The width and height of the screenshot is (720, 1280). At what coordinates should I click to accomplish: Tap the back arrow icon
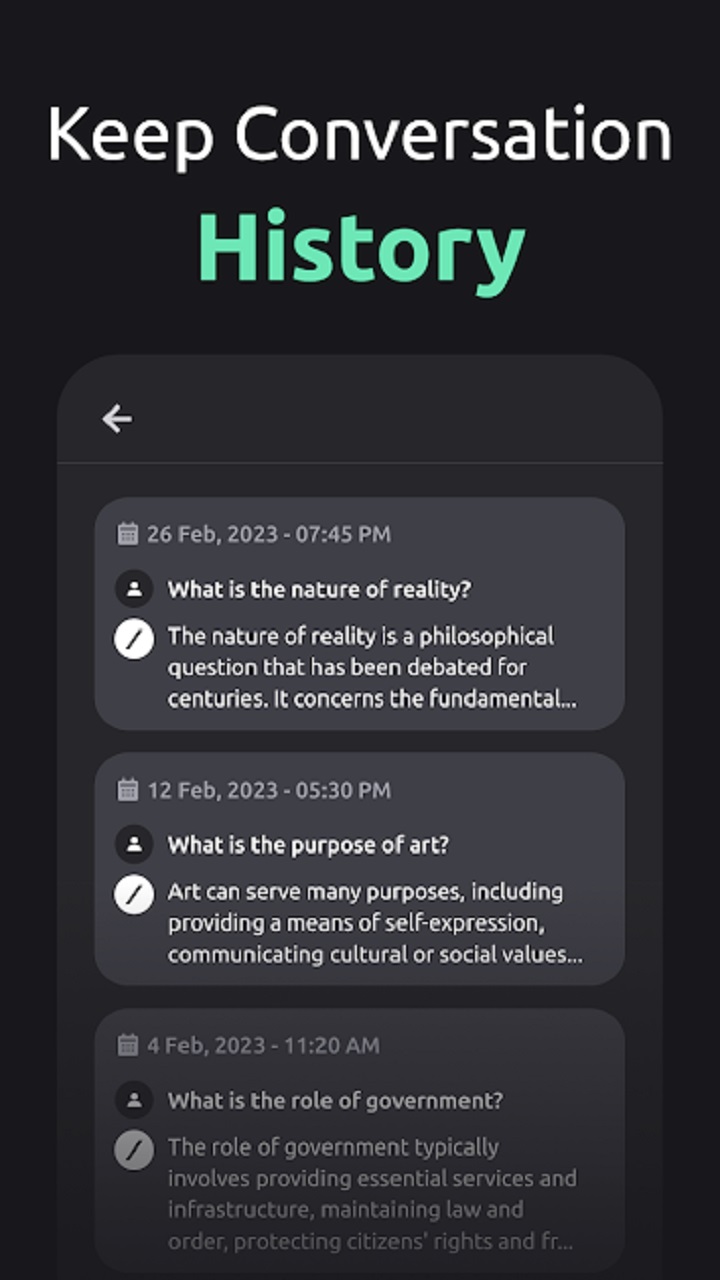(117, 419)
